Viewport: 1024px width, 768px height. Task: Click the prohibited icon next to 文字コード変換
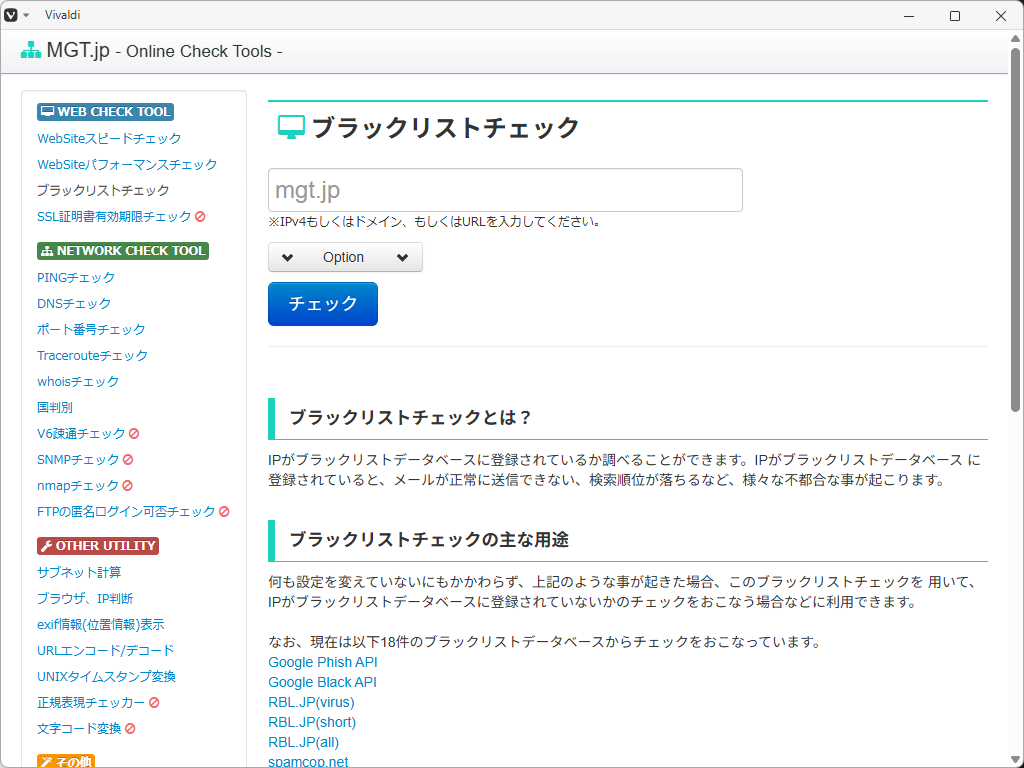(130, 728)
